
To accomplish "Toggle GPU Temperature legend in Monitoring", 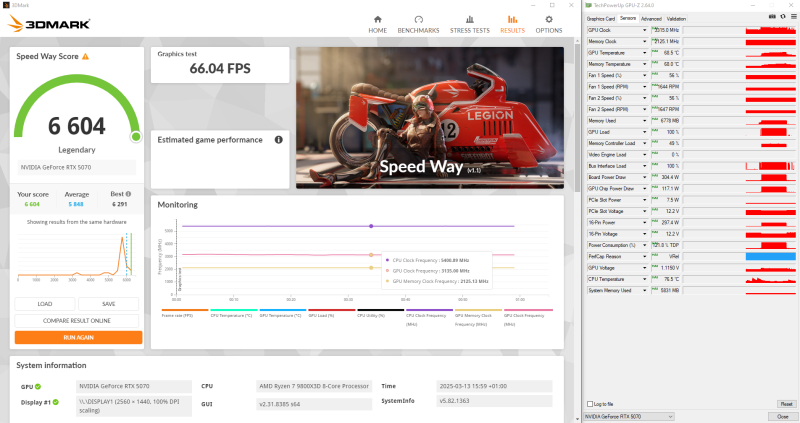I will [283, 313].
